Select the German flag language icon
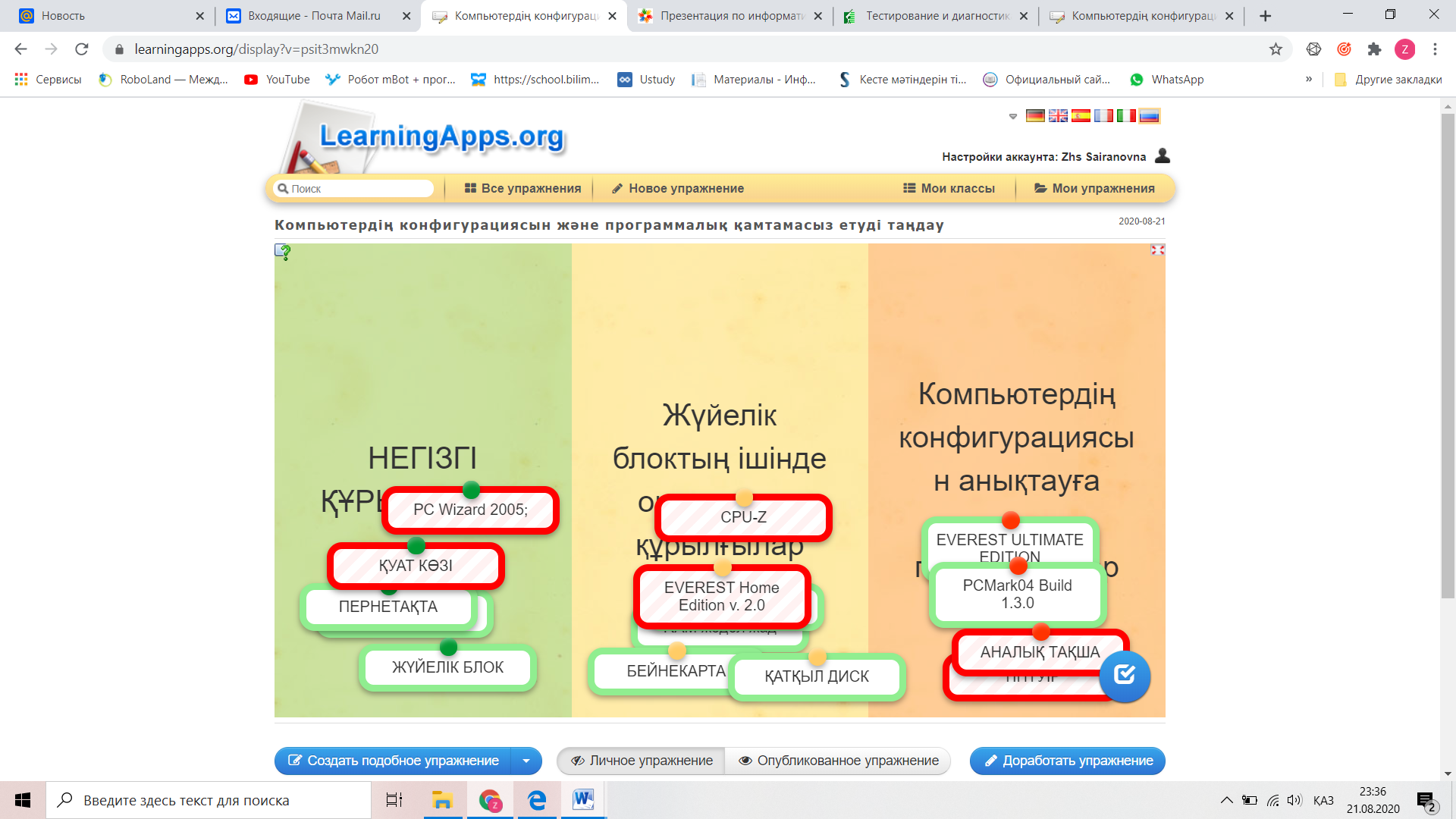Viewport: 1456px width, 819px height. [x=1035, y=115]
